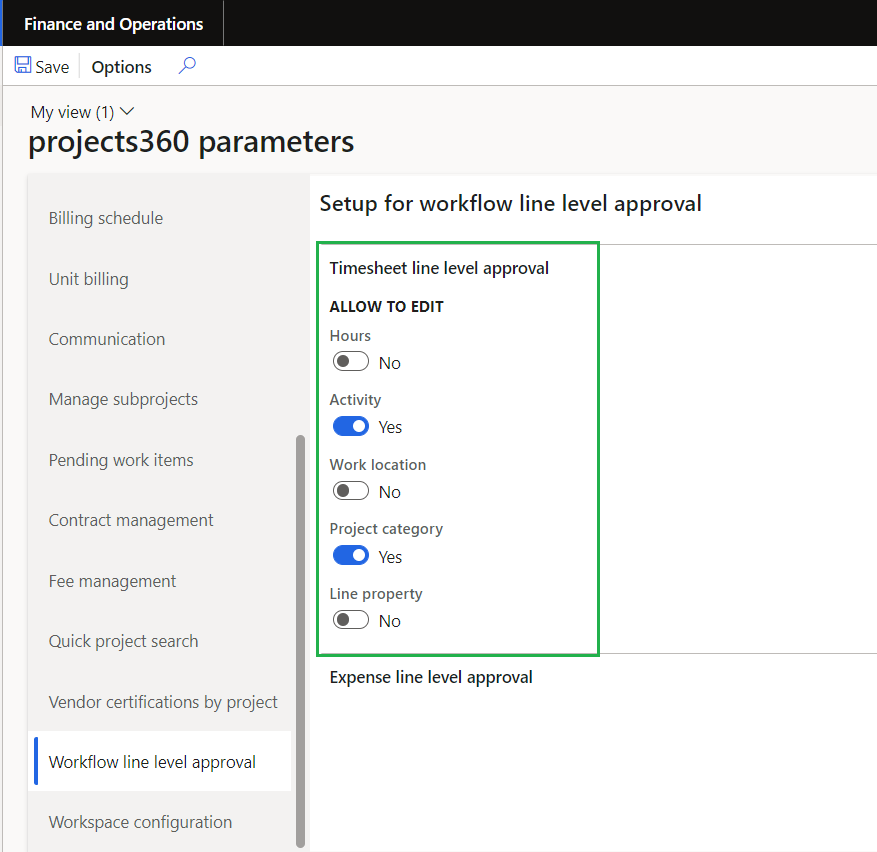Enable the Hours edit toggle
The height and width of the screenshot is (852, 877).
coord(351,362)
